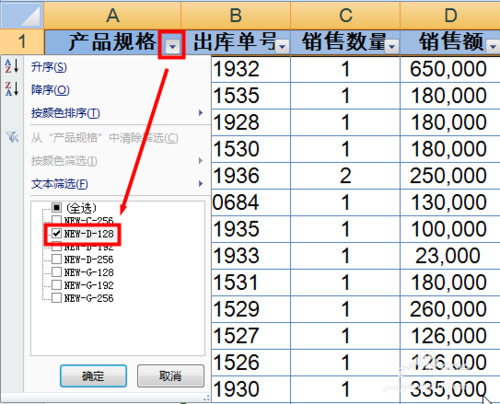The height and width of the screenshot is (404, 500).
Task: Uncheck the NEW-D-128 checkbox
Action: click(x=57, y=233)
